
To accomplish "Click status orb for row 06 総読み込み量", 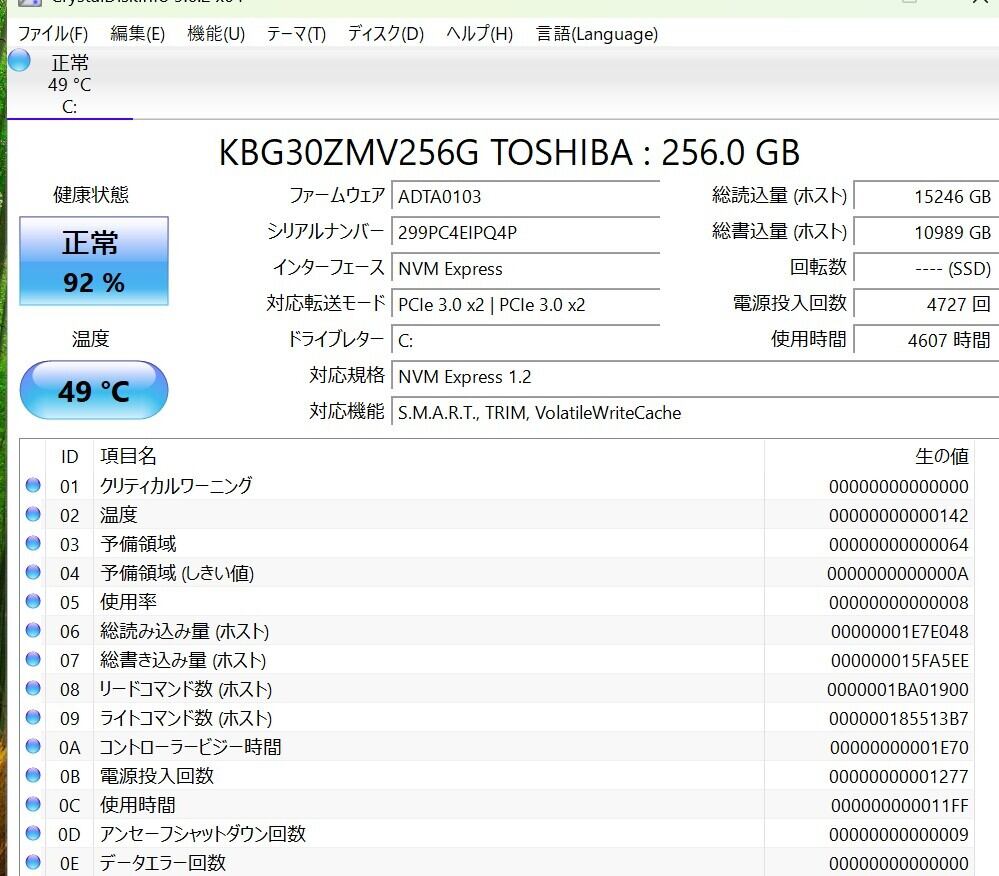I will point(33,630).
